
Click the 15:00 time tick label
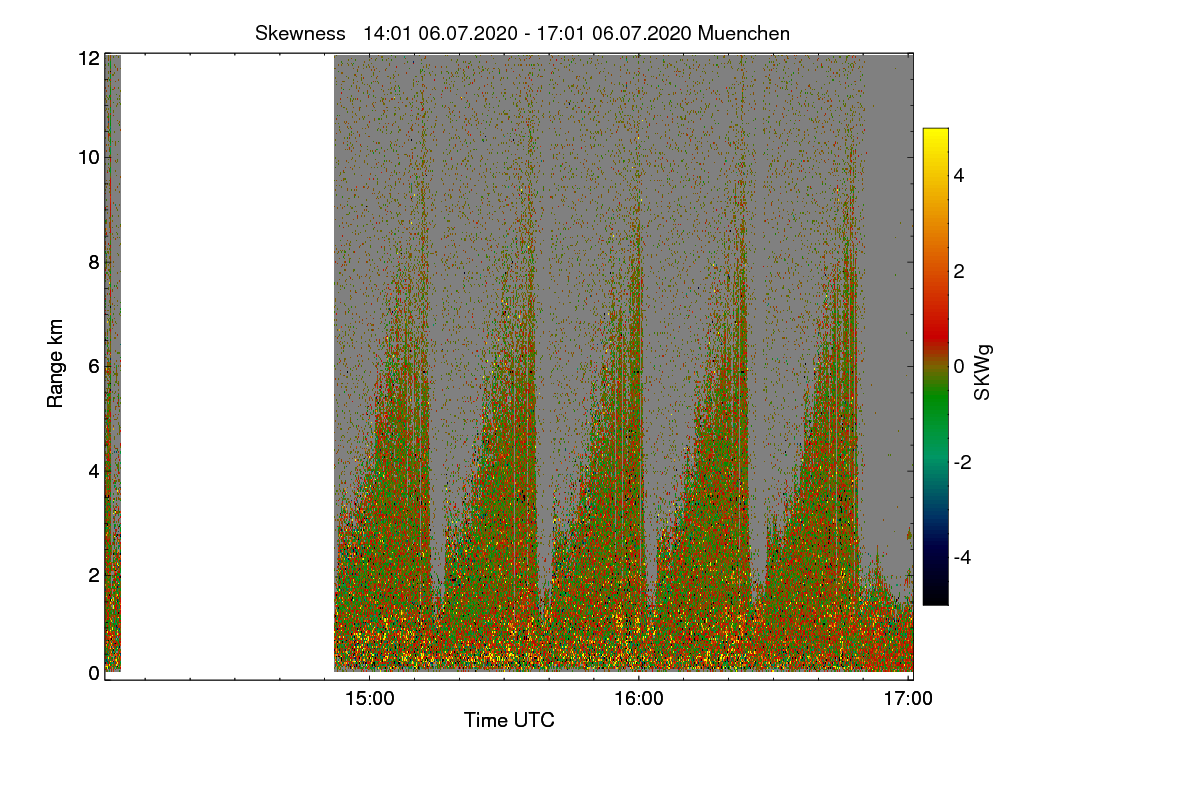tap(369, 699)
